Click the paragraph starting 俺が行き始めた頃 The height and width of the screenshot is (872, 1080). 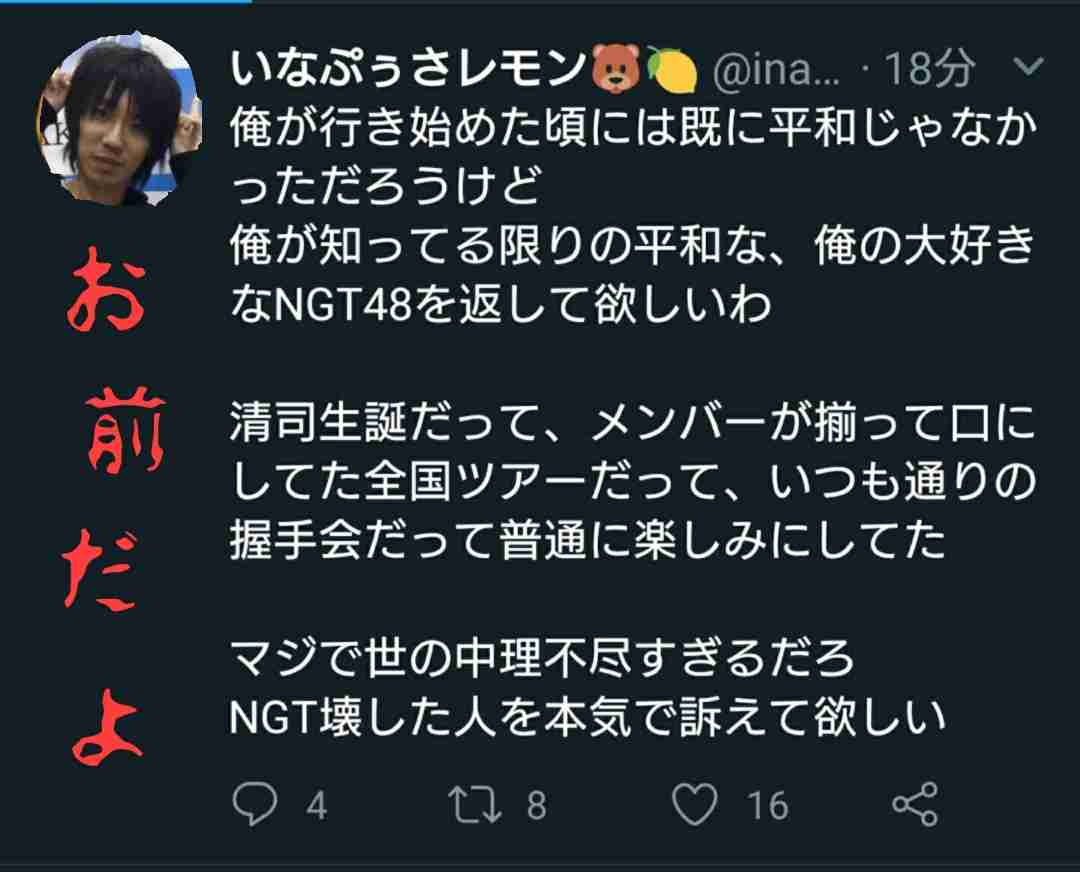tap(633, 216)
